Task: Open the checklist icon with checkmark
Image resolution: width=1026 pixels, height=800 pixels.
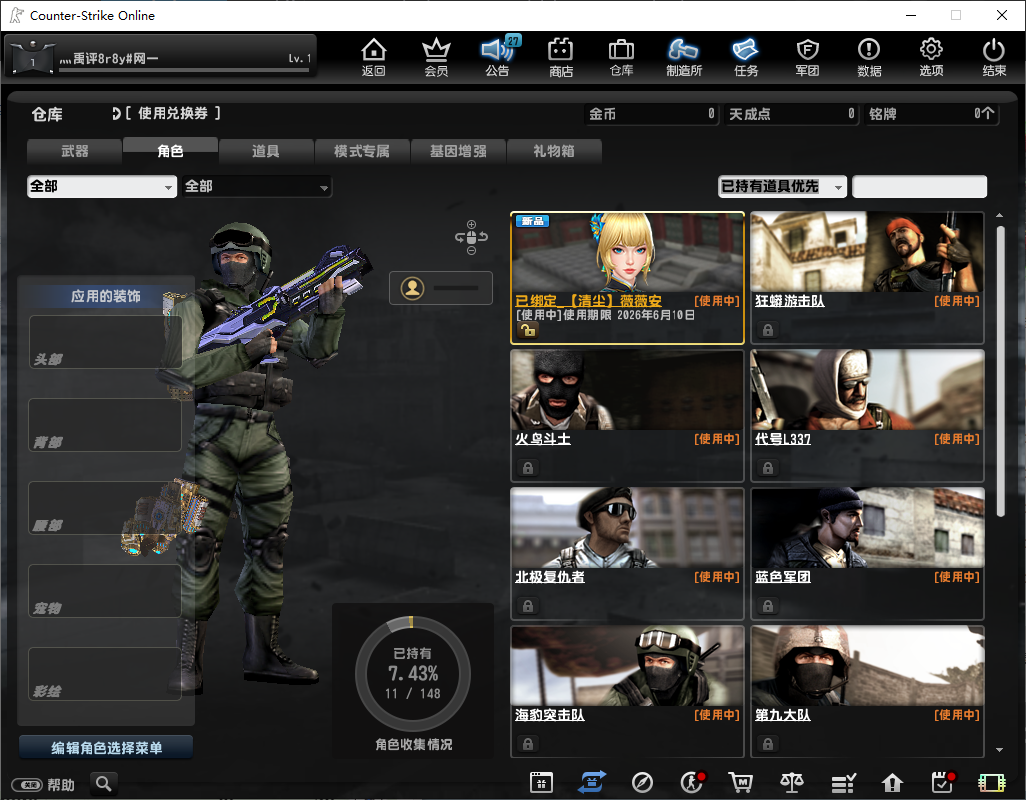Action: (843, 782)
